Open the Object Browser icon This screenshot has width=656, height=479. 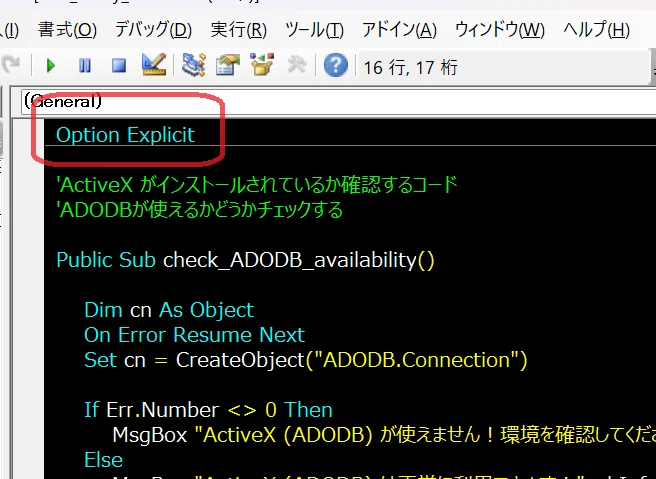pos(261,65)
